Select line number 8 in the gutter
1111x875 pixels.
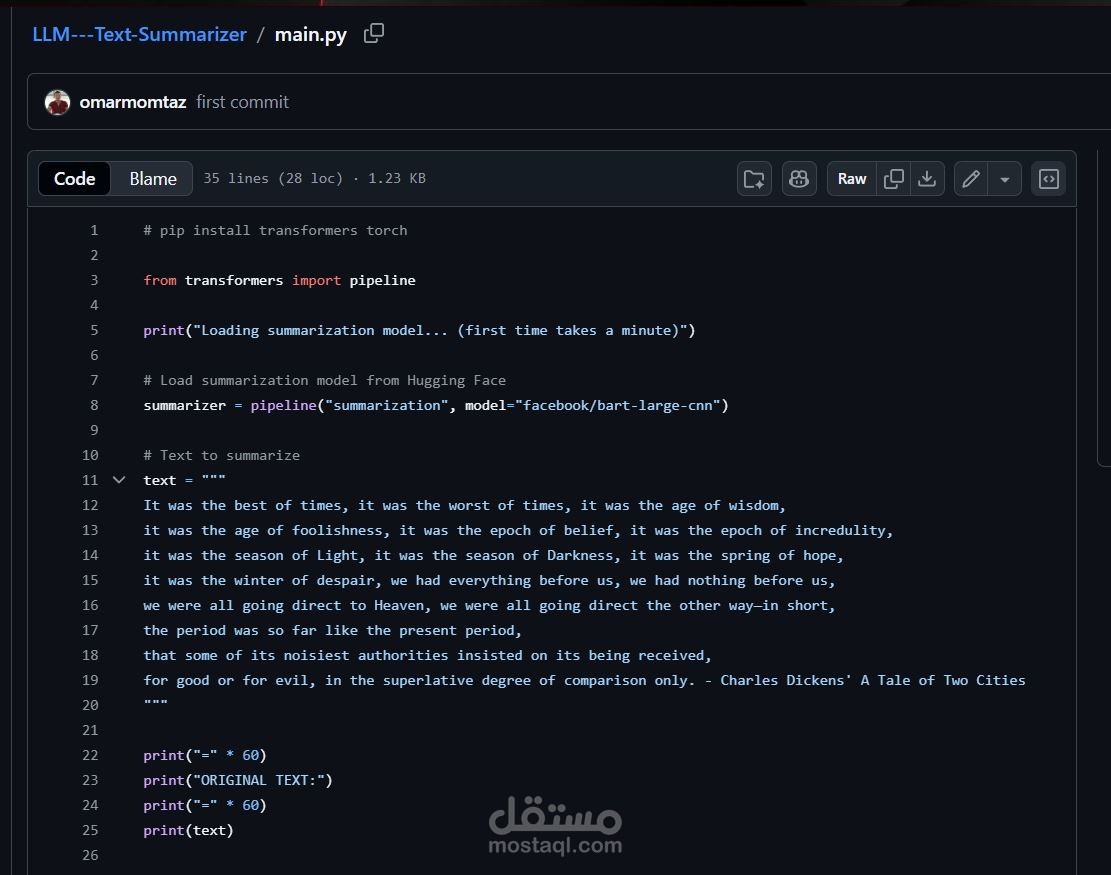93,405
